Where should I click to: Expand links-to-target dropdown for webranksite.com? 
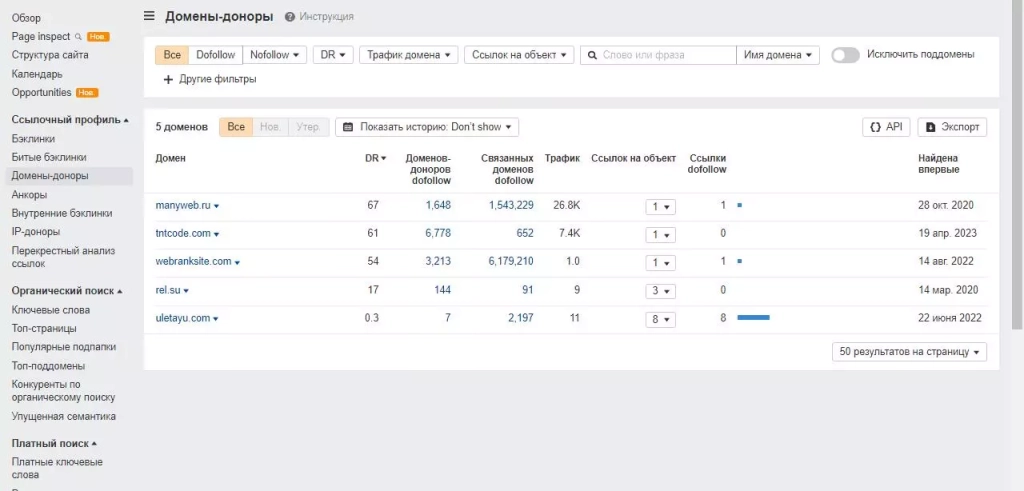661,262
